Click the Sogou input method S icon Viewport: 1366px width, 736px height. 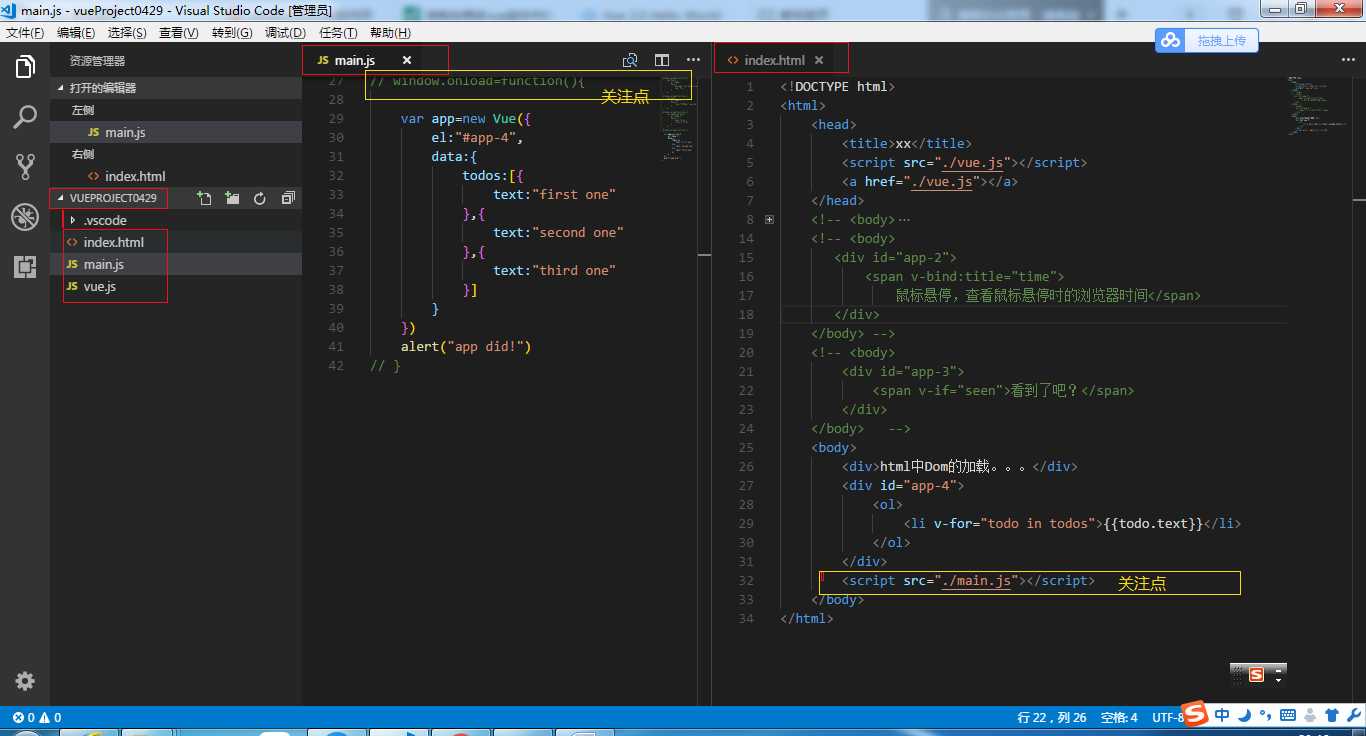(x=1196, y=714)
